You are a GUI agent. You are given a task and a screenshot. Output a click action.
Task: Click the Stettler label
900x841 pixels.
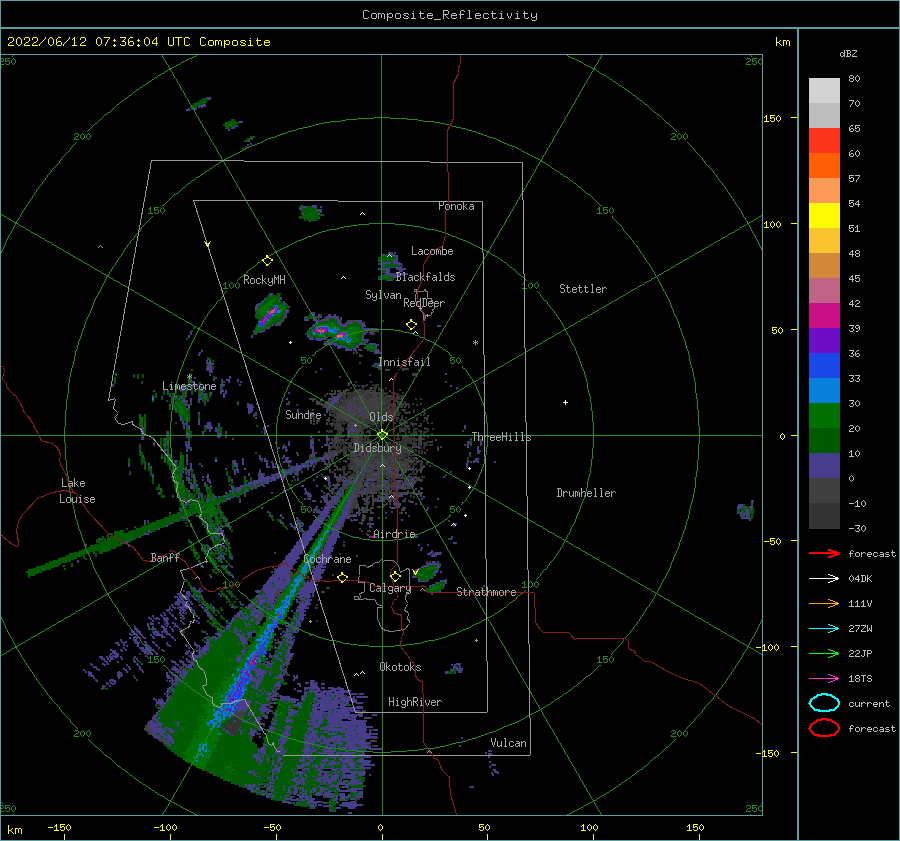[x=583, y=289]
